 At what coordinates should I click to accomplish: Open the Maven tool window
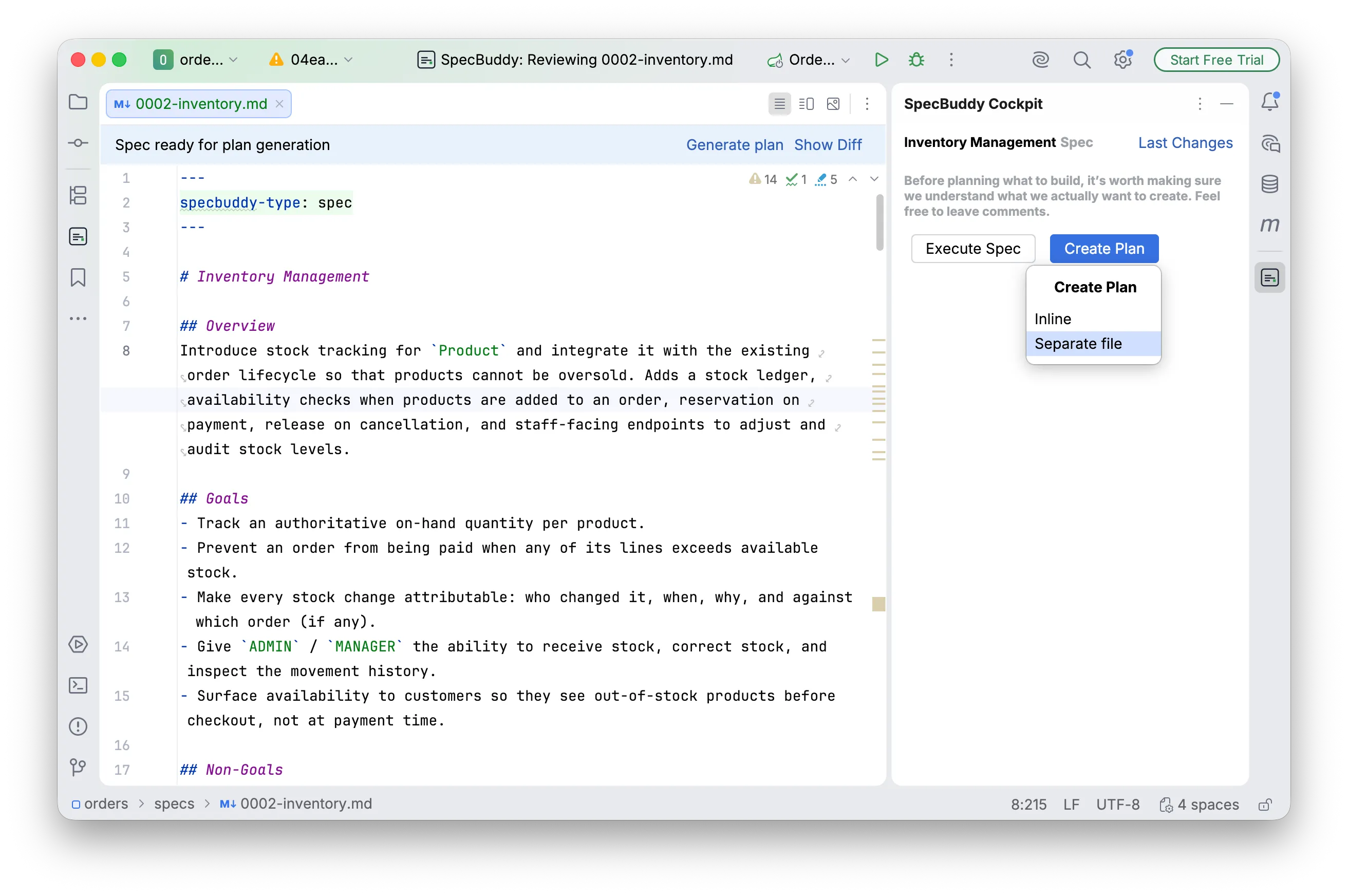pyautogui.click(x=1270, y=225)
